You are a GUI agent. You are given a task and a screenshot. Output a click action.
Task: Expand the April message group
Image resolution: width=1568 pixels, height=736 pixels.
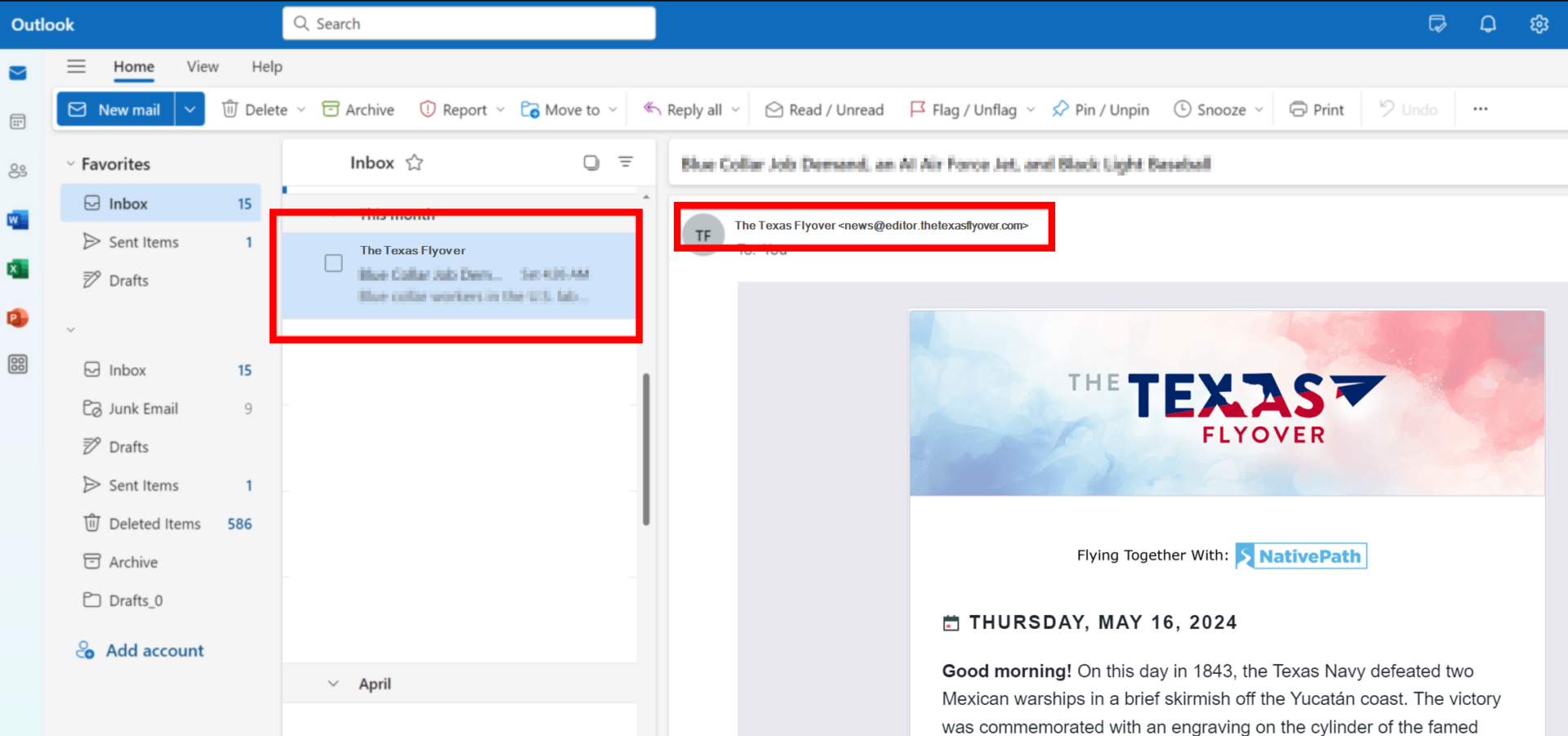click(333, 684)
